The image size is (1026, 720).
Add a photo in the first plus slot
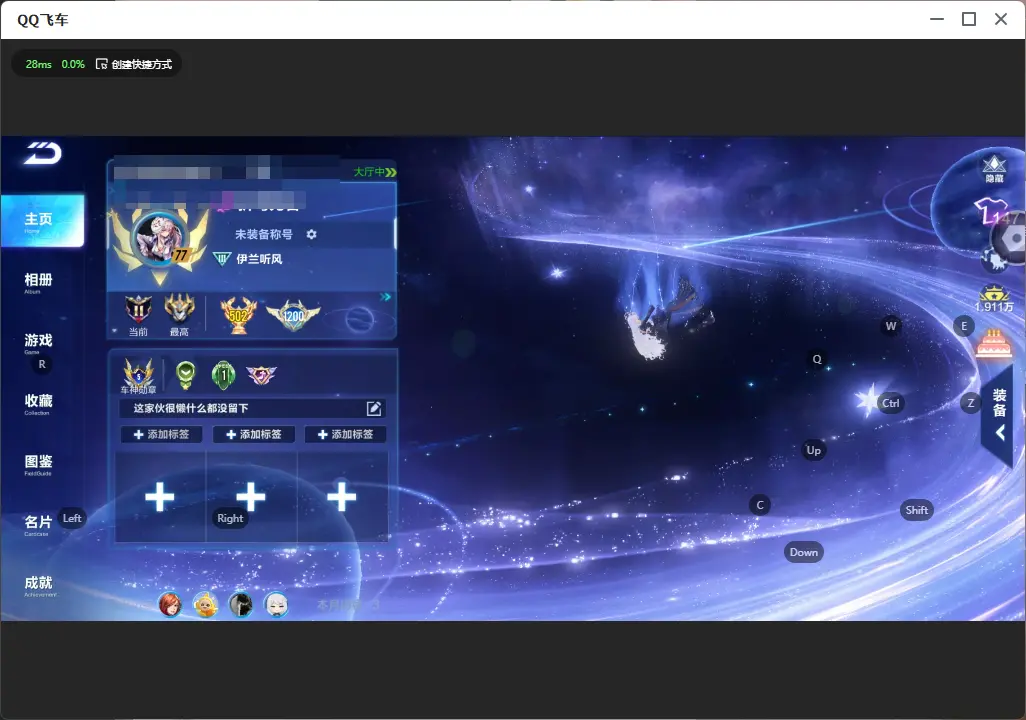coord(160,497)
